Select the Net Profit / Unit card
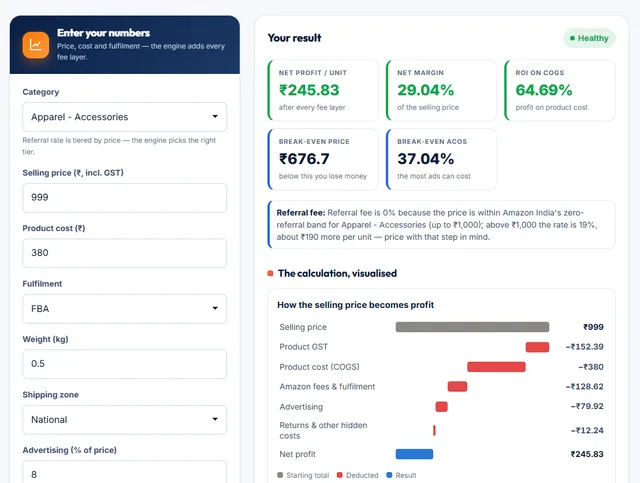 [x=323, y=90]
